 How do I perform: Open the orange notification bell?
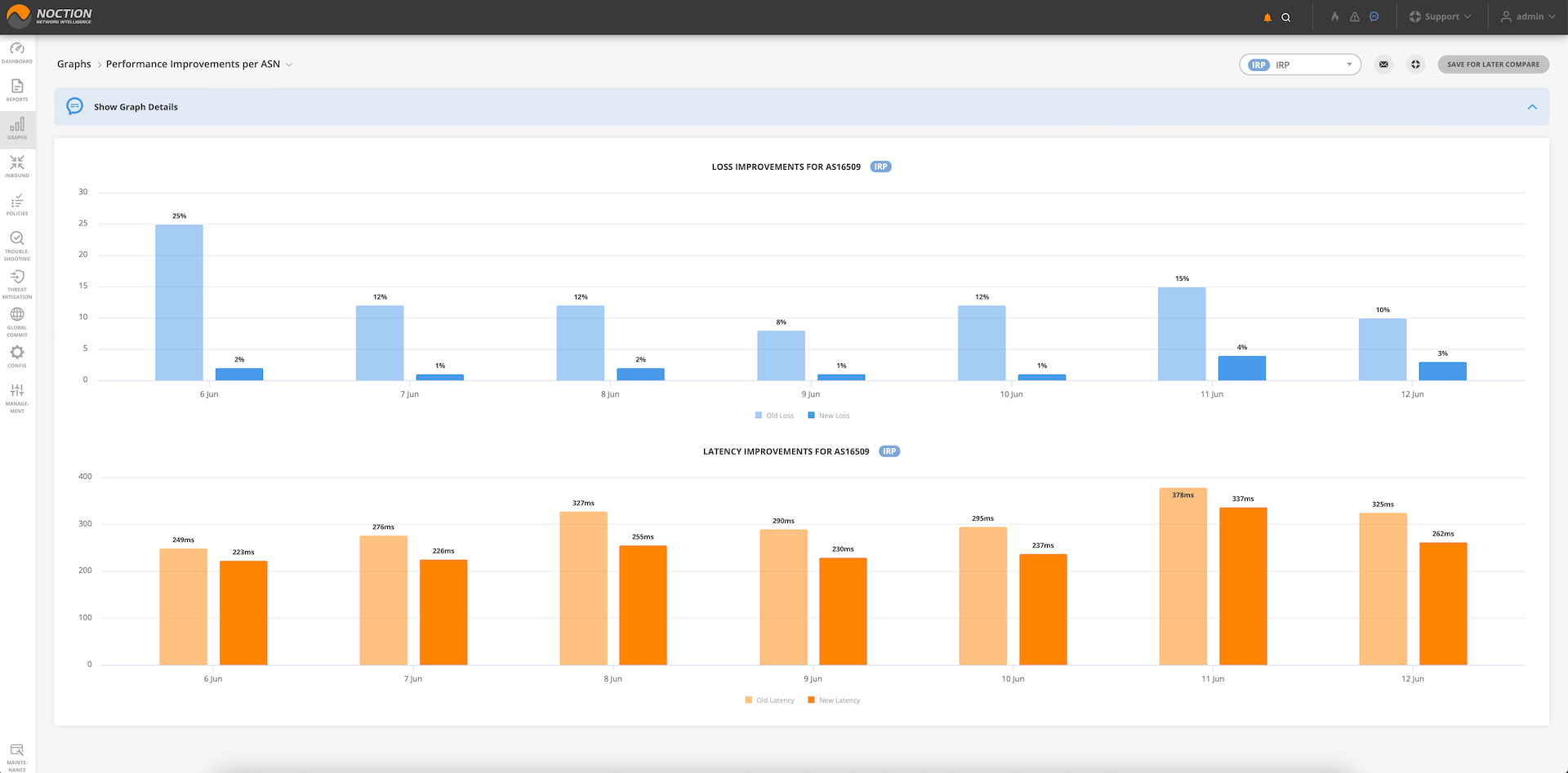coord(1267,17)
